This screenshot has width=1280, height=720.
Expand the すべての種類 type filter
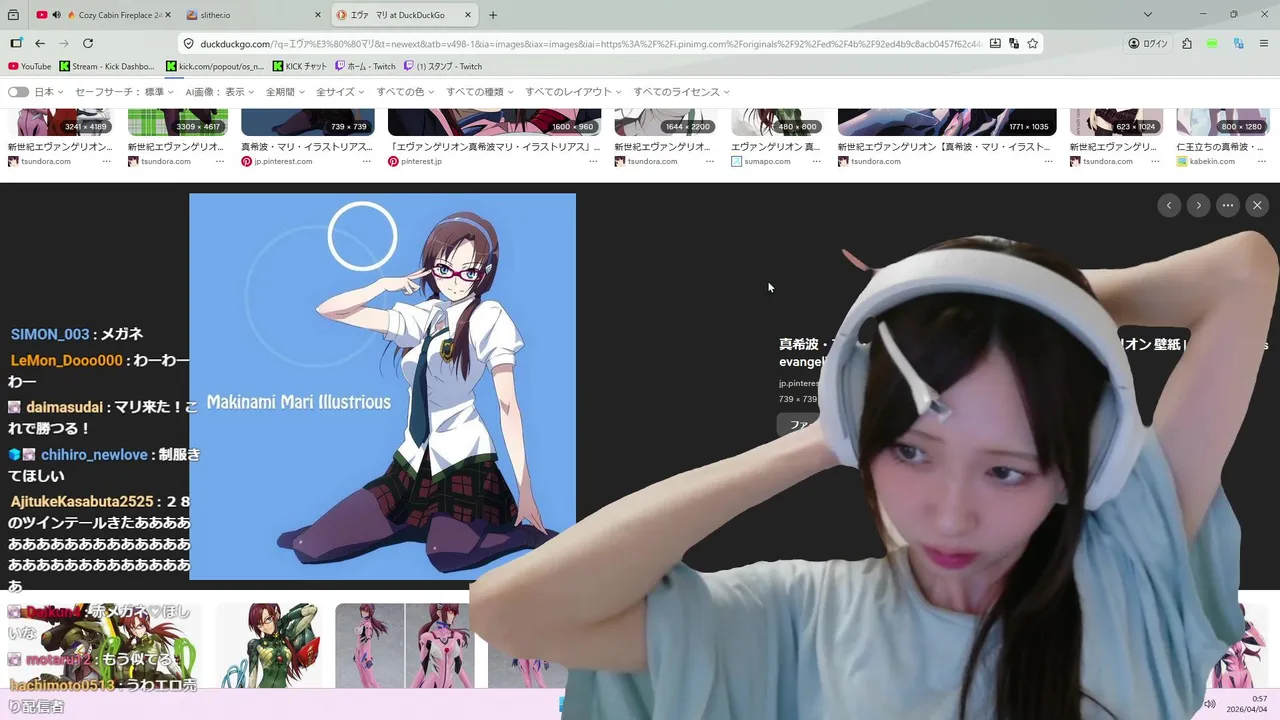[480, 92]
